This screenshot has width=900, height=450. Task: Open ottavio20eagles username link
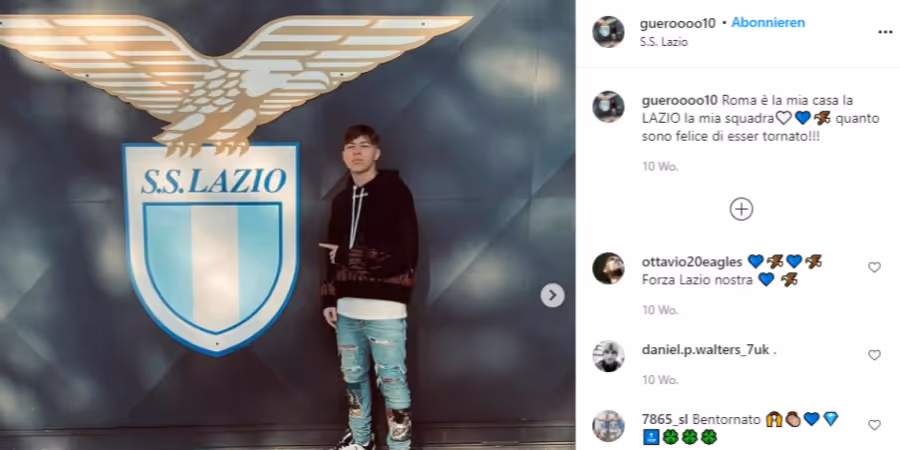692,262
